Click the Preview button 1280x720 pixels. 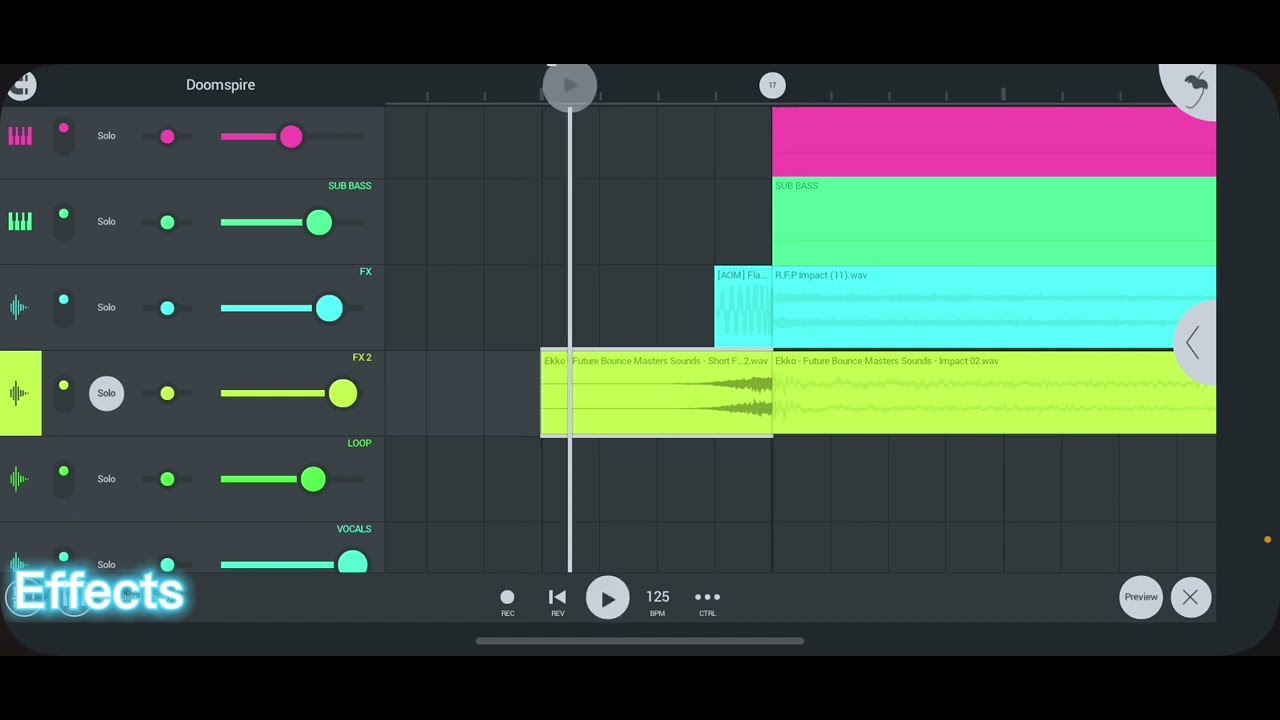pyautogui.click(x=1140, y=597)
